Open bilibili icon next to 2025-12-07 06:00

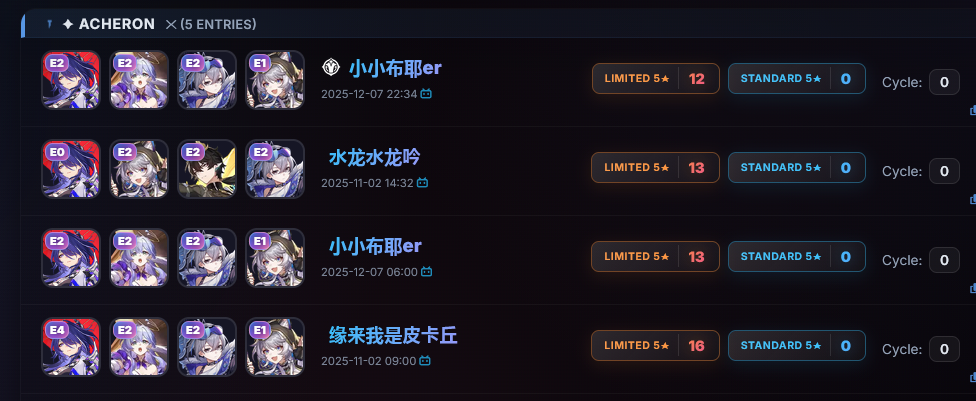point(426,272)
